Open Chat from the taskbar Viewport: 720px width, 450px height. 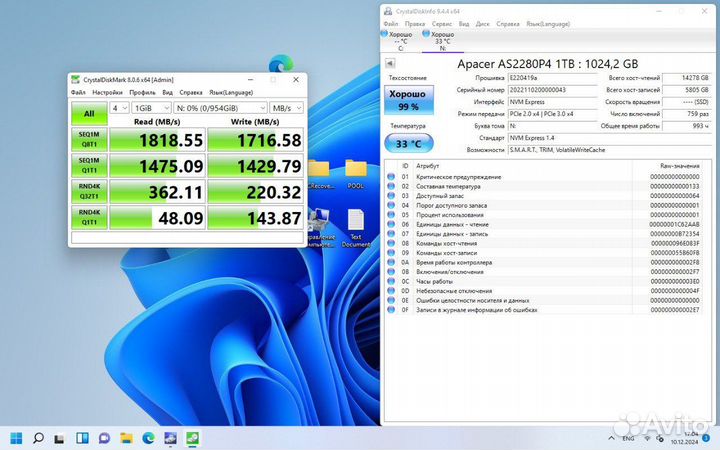pyautogui.click(x=104, y=438)
